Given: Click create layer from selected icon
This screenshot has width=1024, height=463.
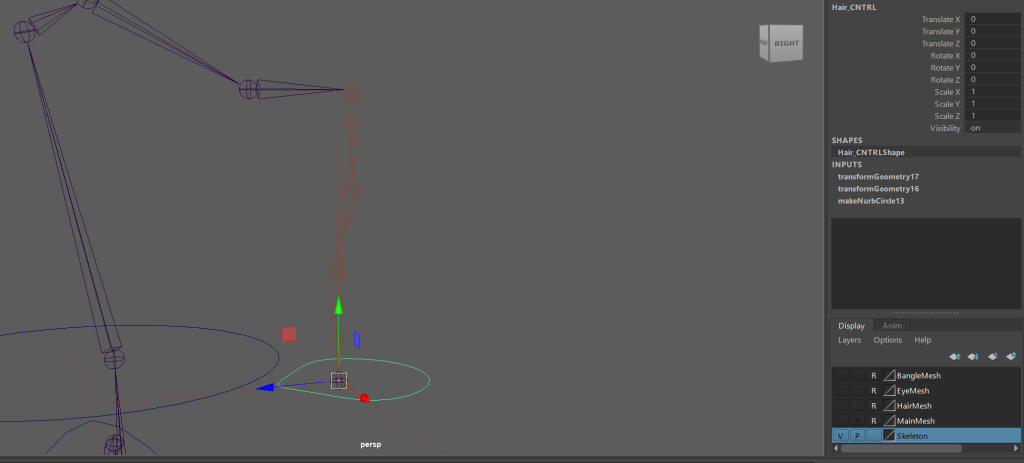Looking at the screenshot, I should (x=1011, y=356).
